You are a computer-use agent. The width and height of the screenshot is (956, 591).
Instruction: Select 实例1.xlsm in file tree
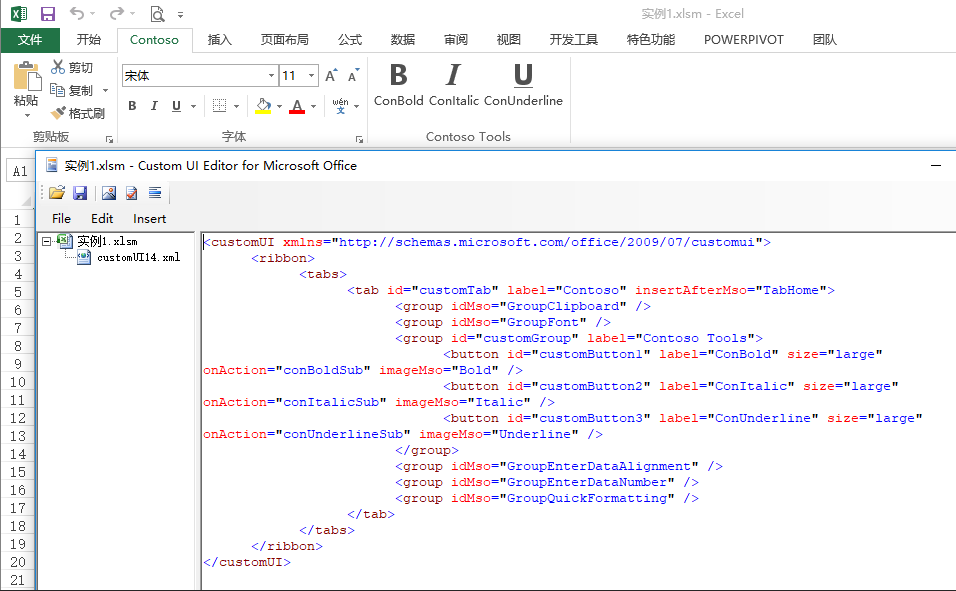click(107, 242)
